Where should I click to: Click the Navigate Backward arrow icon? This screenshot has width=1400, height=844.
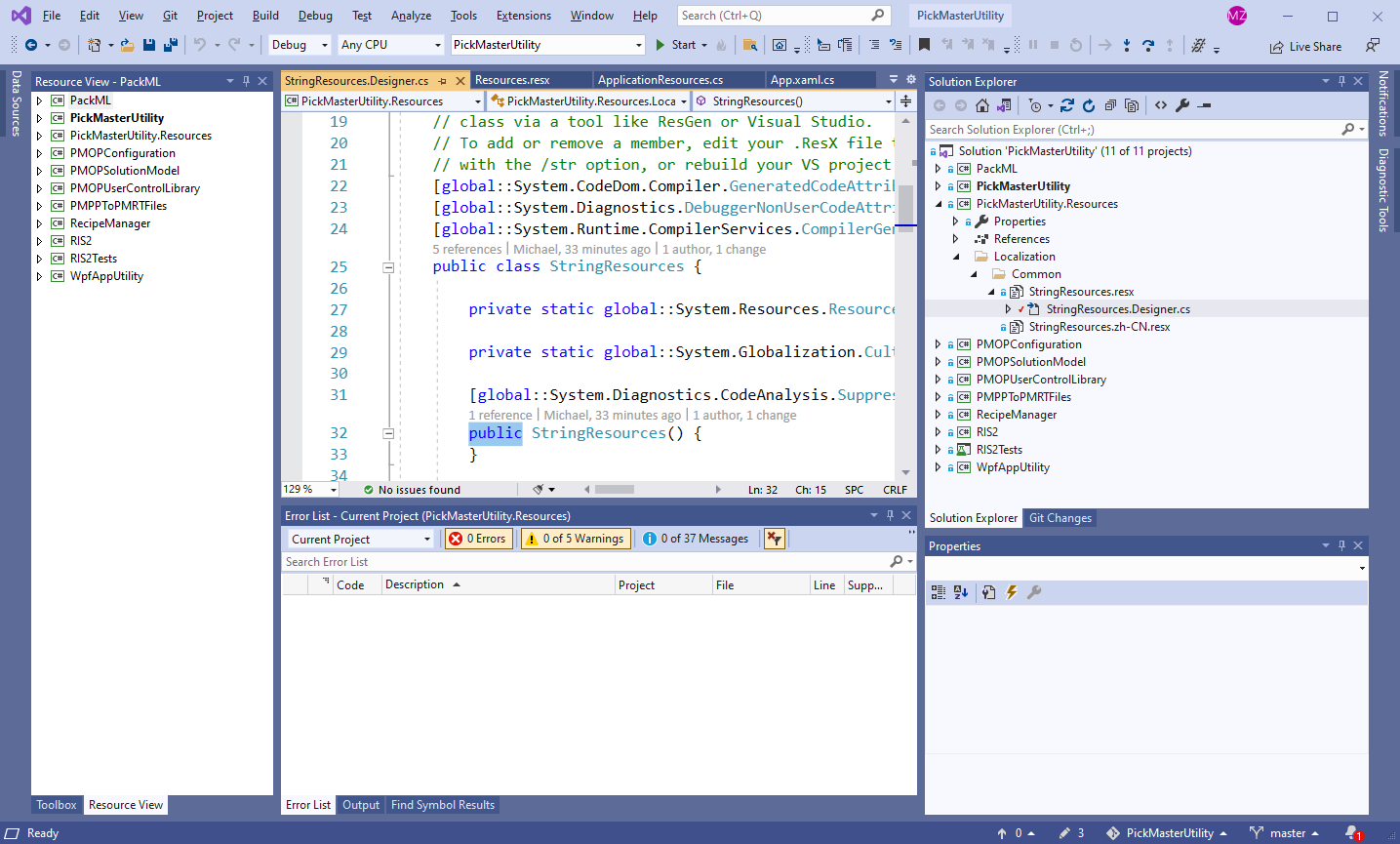(31, 45)
